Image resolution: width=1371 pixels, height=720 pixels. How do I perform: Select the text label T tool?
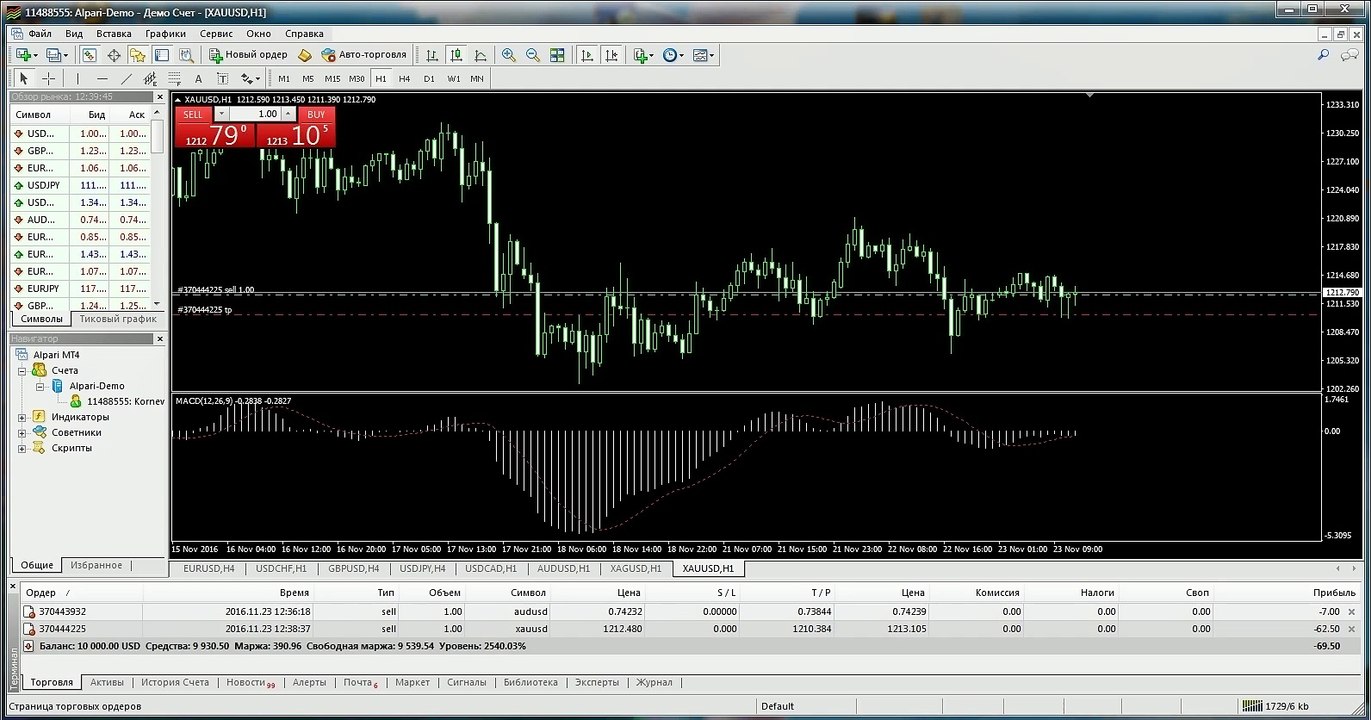pyautogui.click(x=222, y=78)
